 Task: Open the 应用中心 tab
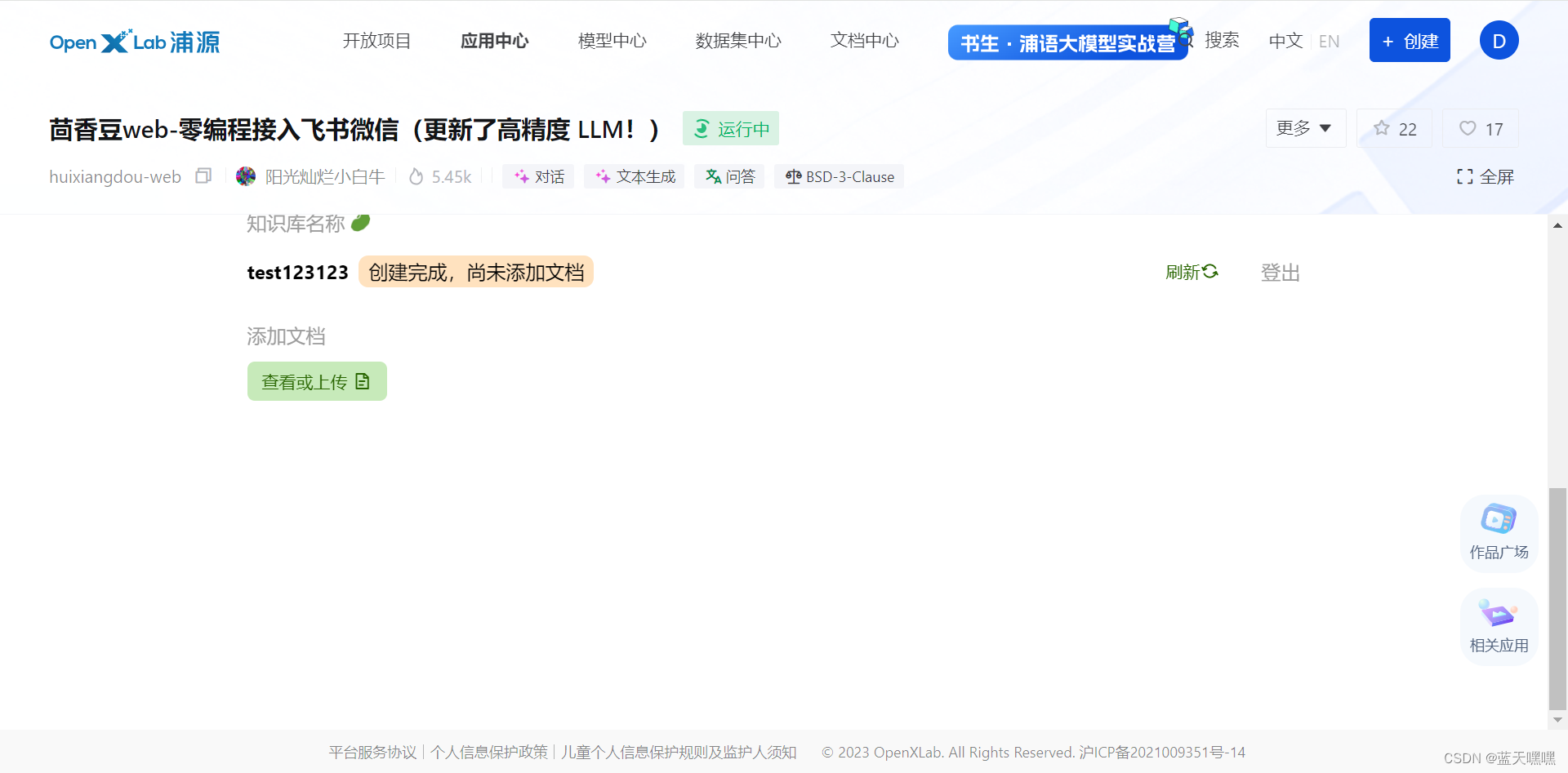[494, 41]
